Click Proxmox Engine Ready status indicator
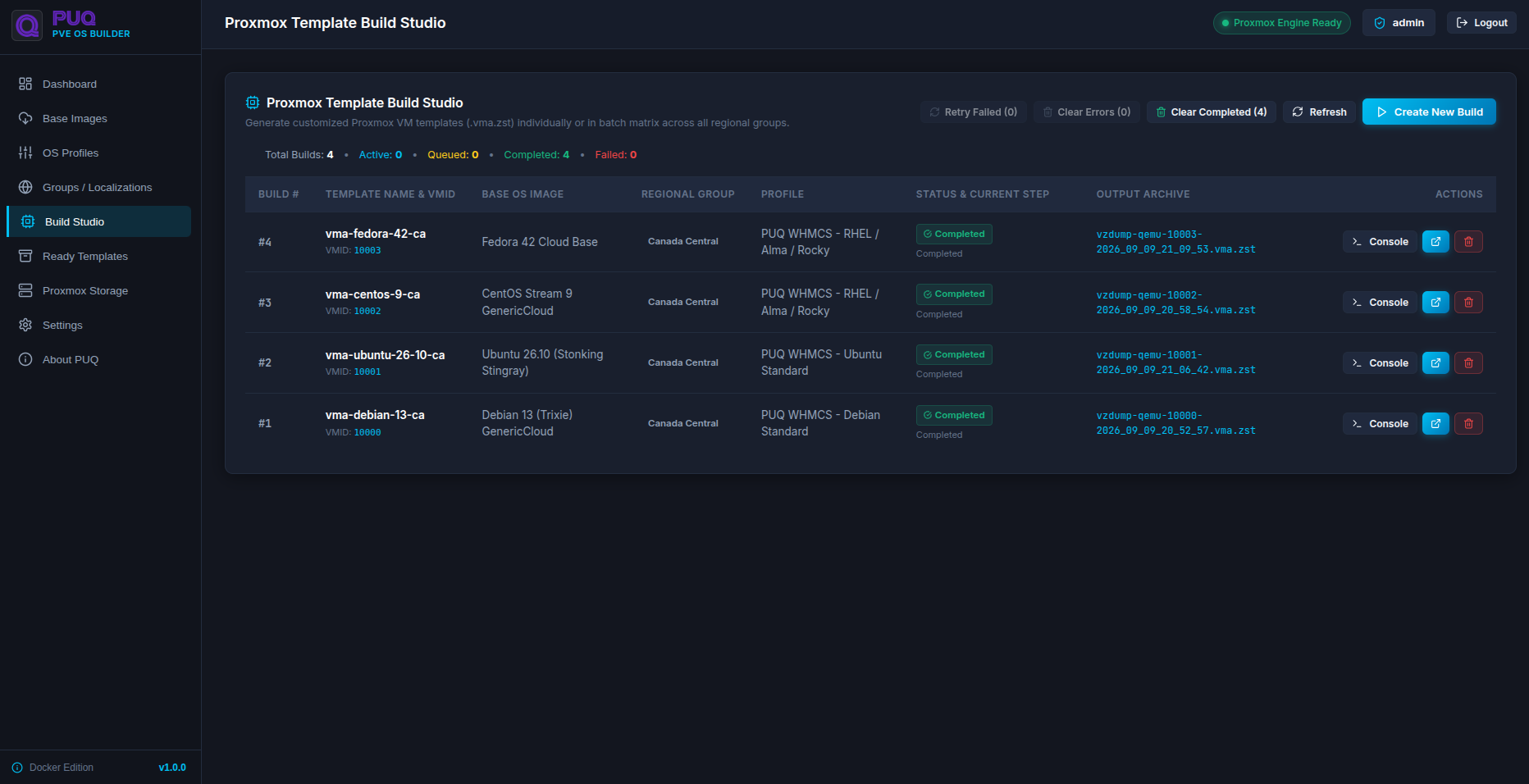1529x784 pixels. point(1281,23)
